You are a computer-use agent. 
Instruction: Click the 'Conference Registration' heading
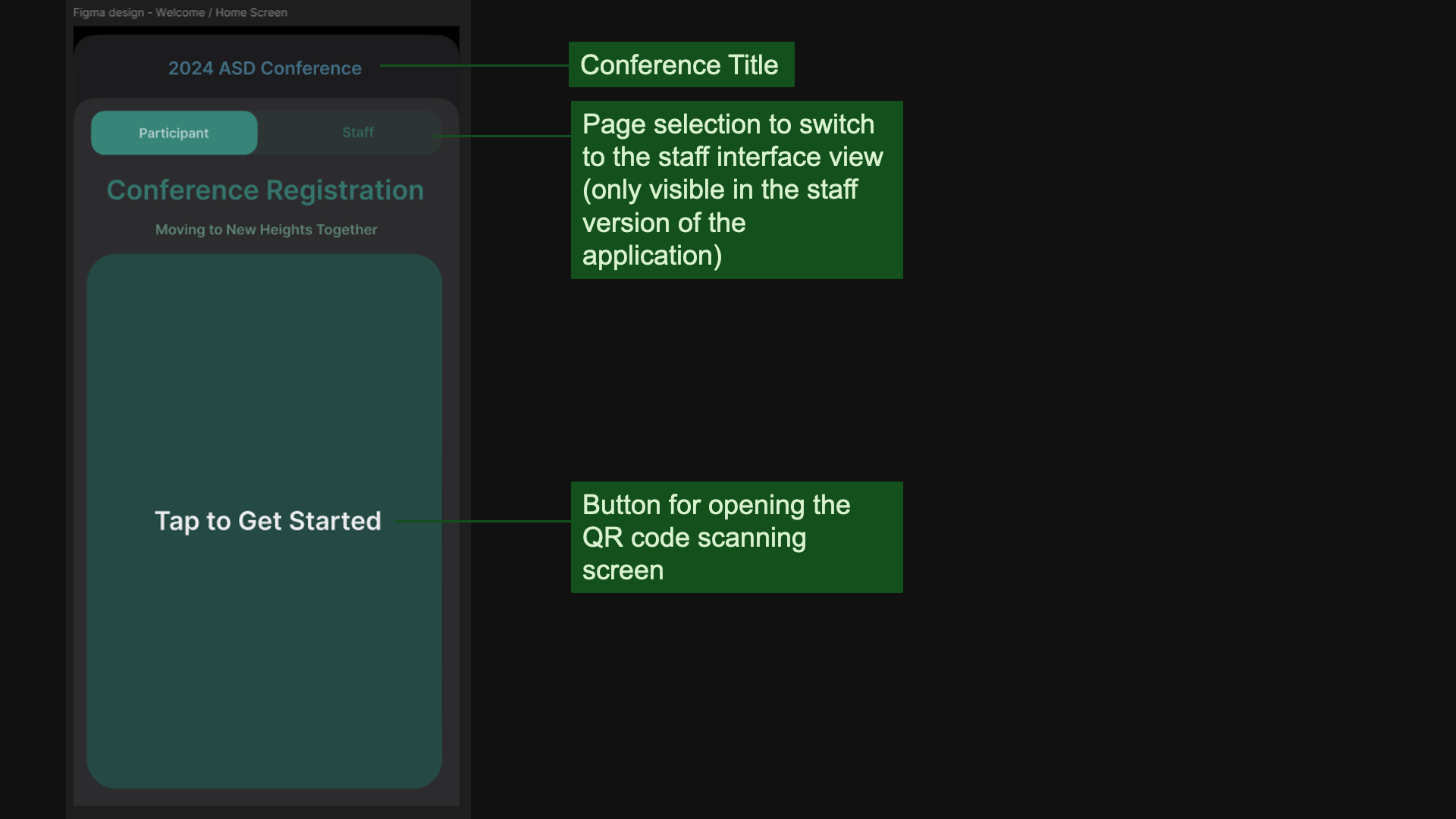coord(265,190)
